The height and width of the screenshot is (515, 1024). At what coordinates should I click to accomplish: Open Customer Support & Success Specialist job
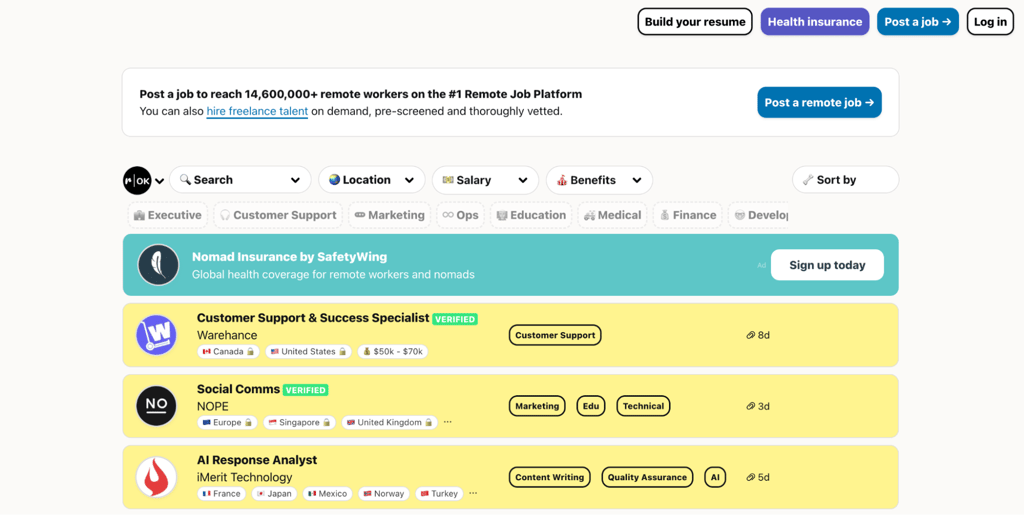(313, 318)
